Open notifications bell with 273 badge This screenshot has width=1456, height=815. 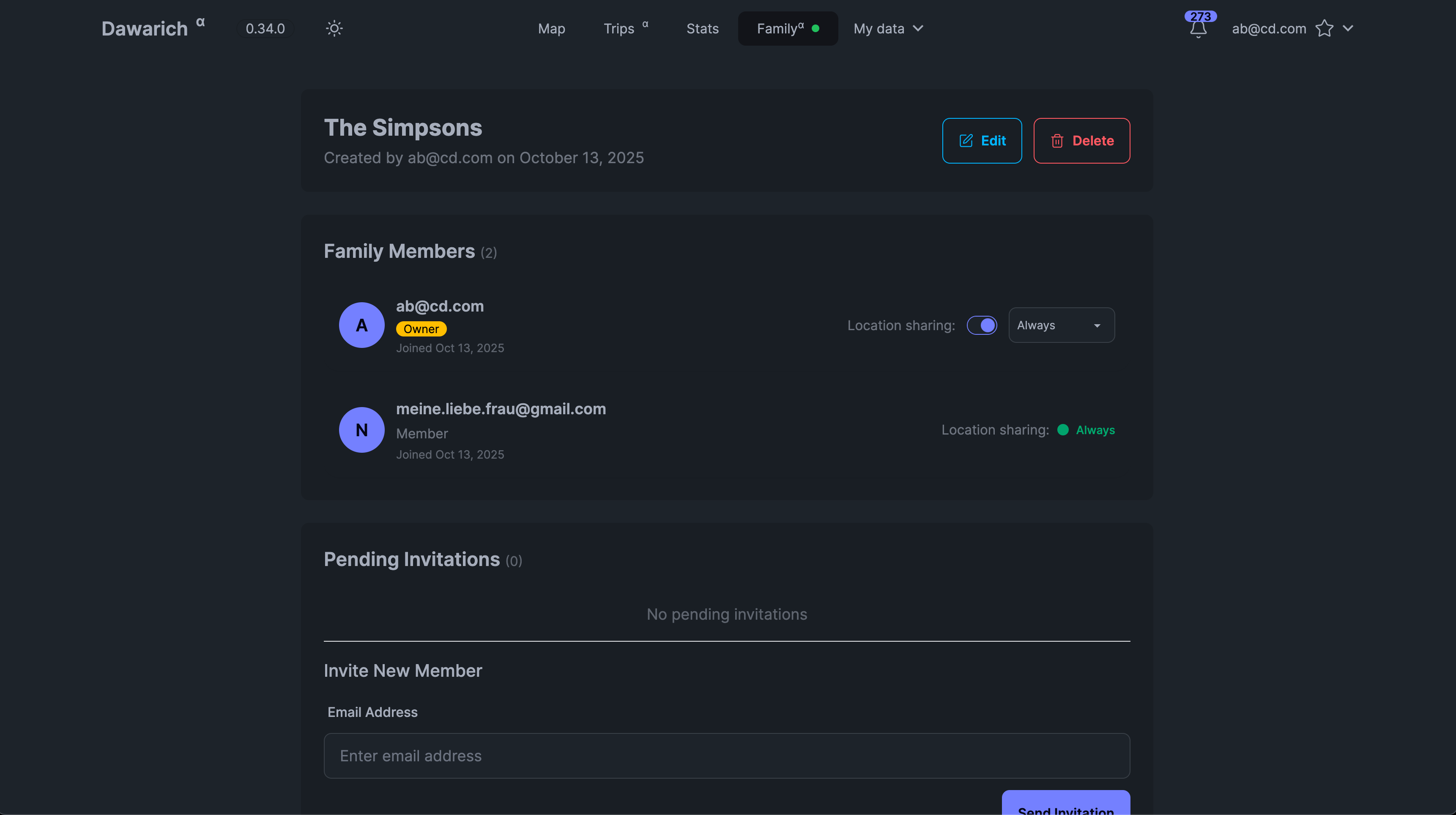click(x=1198, y=28)
